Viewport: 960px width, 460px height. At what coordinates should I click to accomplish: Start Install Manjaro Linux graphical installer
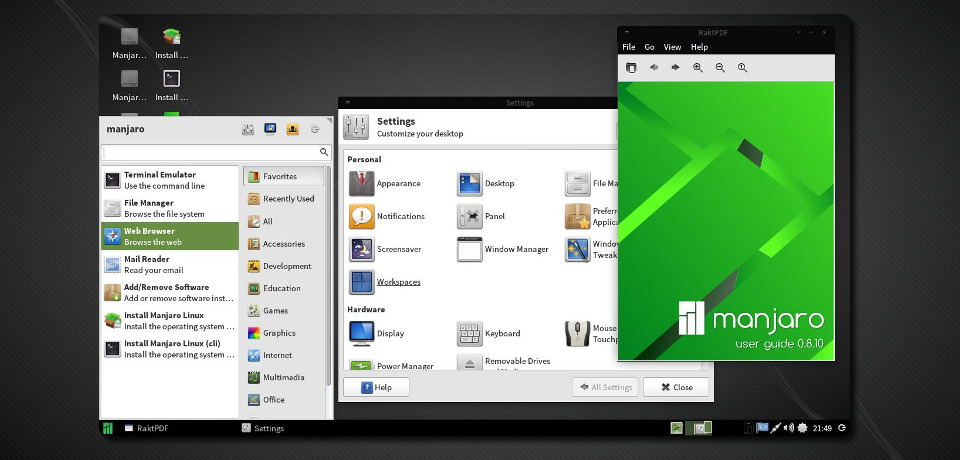[x=170, y=320]
